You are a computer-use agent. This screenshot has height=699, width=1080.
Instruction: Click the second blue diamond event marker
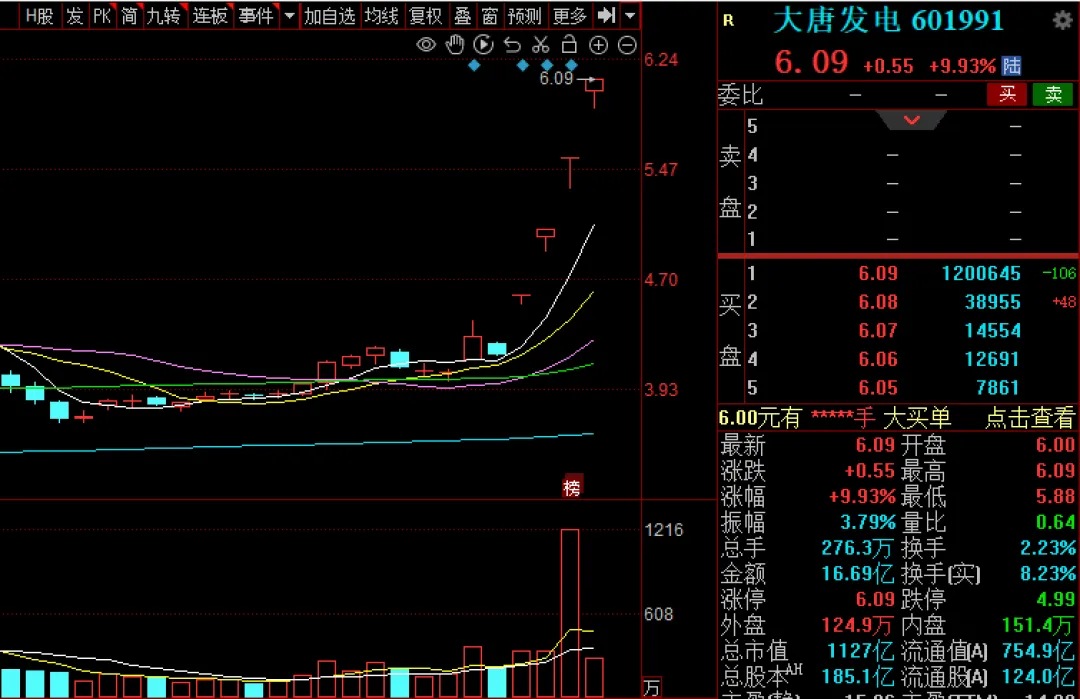click(522, 65)
